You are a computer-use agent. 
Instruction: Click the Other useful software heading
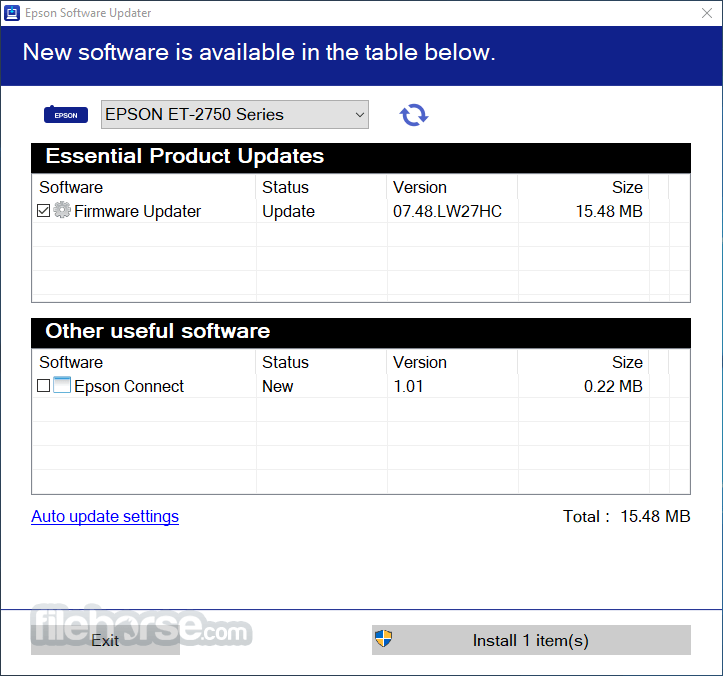158,331
